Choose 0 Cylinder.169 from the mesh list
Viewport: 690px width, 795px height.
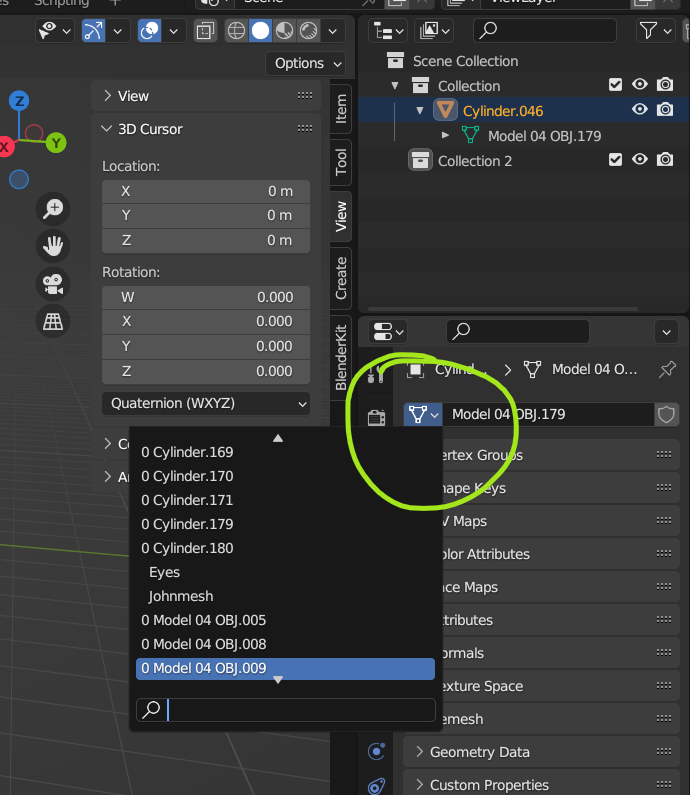(x=285, y=452)
